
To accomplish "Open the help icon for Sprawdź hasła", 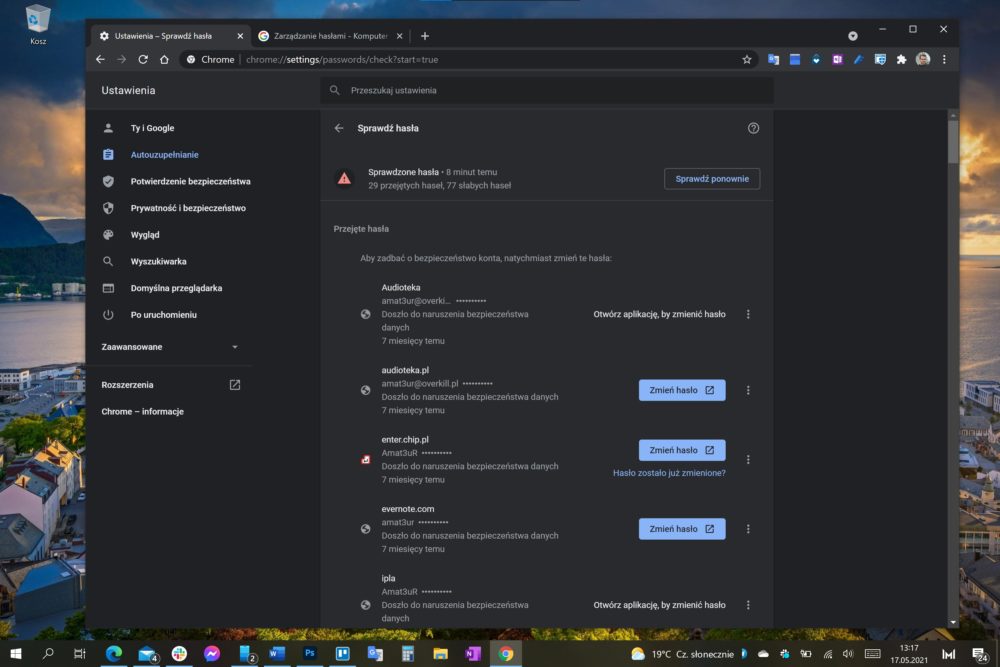I will 753,128.
